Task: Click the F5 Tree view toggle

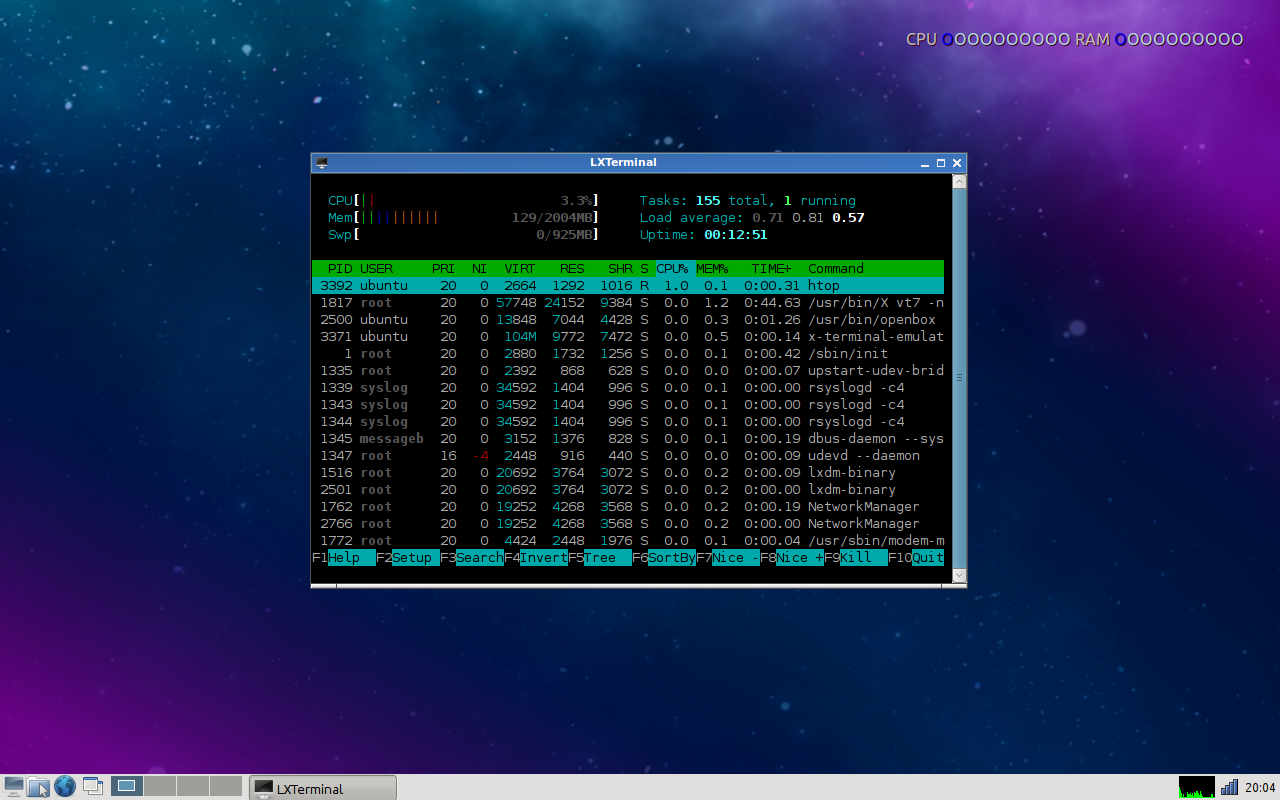Action: coord(607,558)
